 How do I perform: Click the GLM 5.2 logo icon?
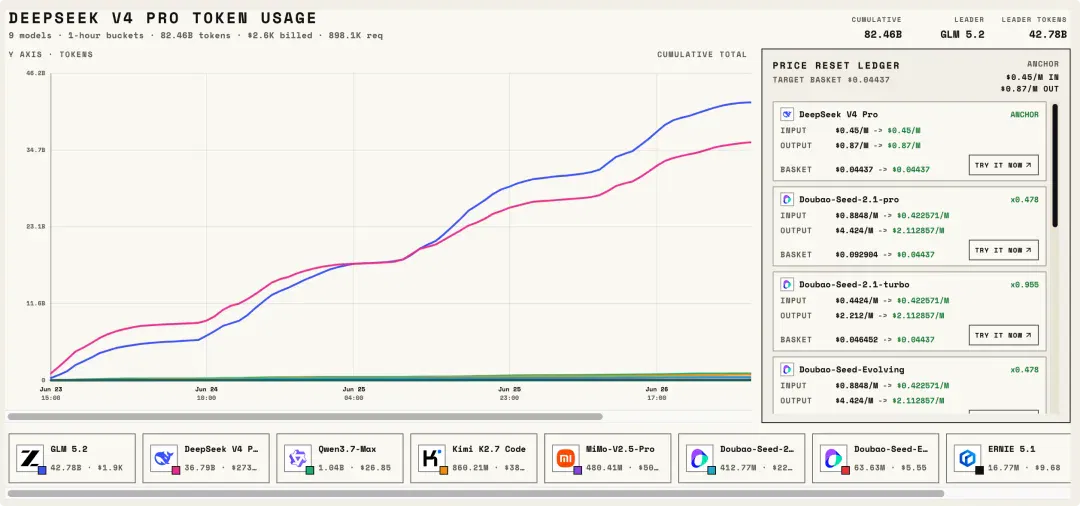point(30,457)
